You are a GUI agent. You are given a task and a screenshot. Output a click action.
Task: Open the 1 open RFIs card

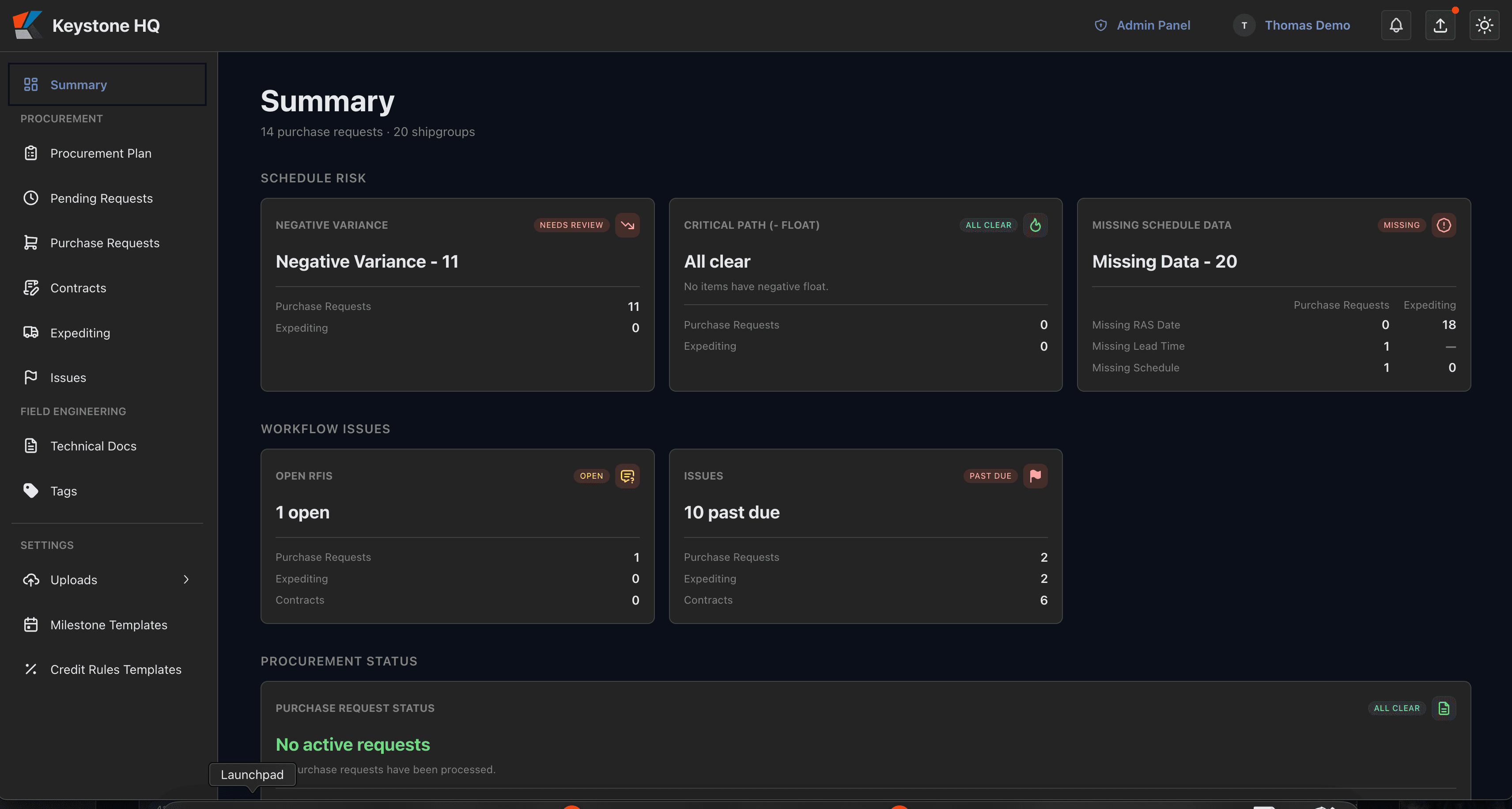tap(457, 536)
